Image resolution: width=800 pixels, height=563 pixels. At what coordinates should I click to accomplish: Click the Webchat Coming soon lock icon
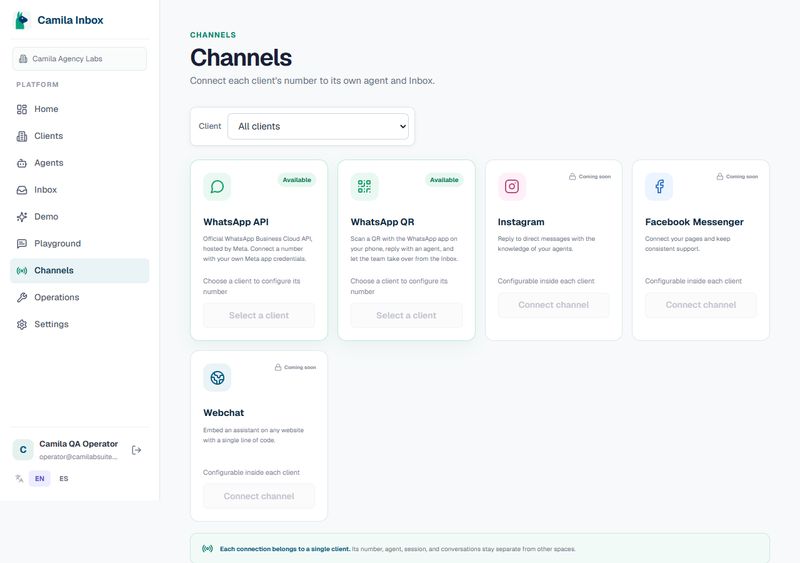point(278,368)
